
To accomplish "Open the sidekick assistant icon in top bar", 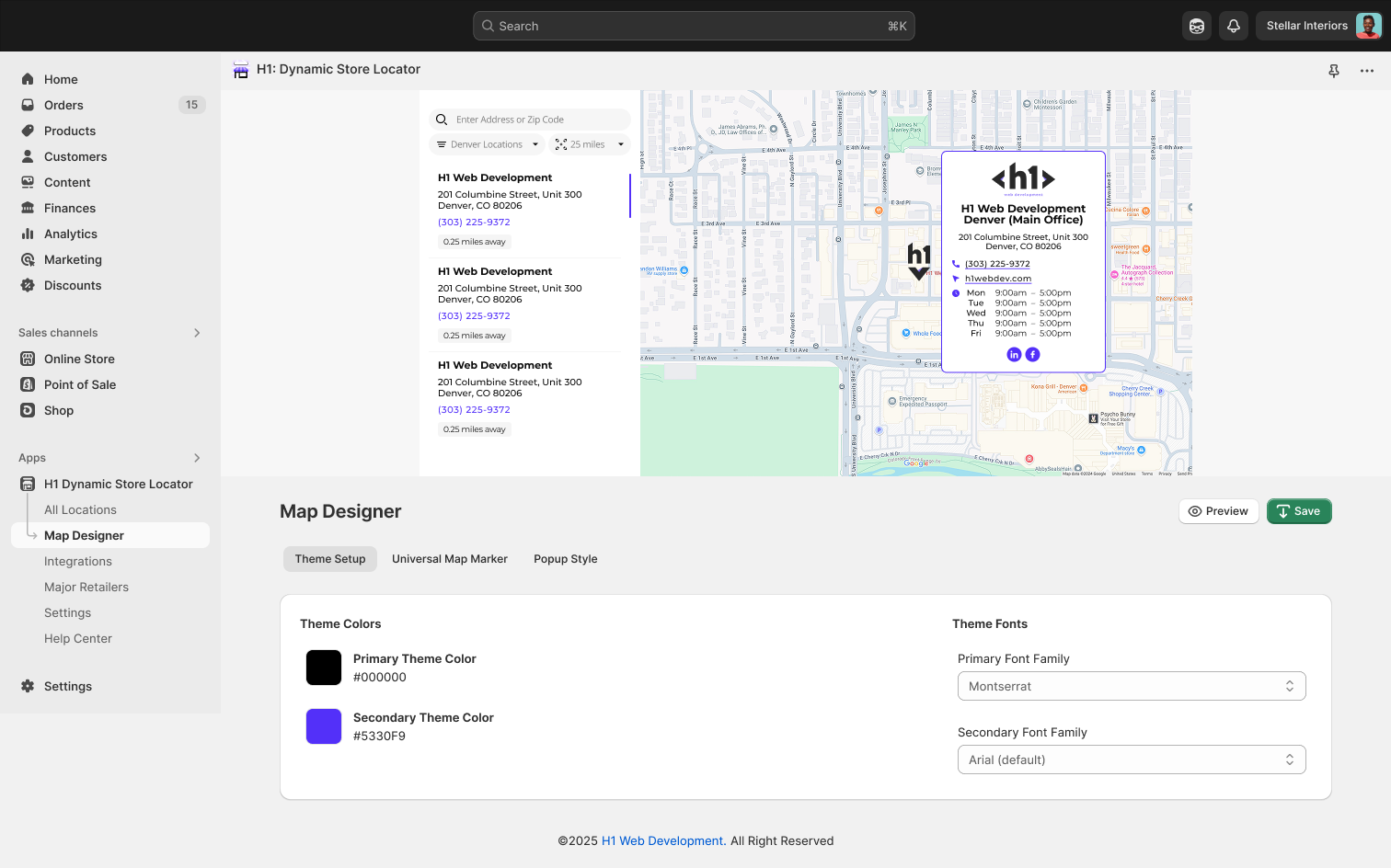I will pos(1197,26).
